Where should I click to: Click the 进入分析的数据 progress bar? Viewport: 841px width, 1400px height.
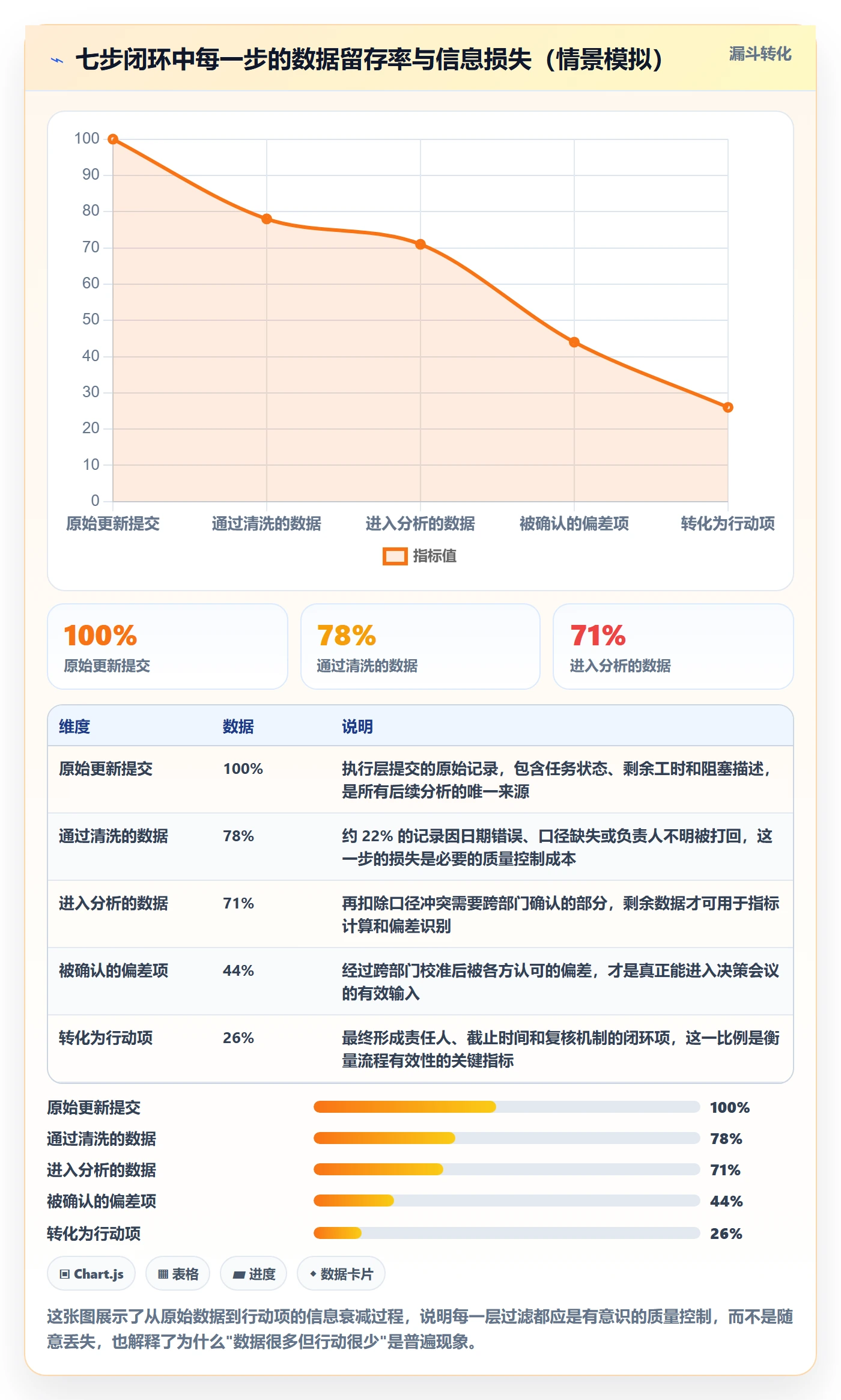507,1169
